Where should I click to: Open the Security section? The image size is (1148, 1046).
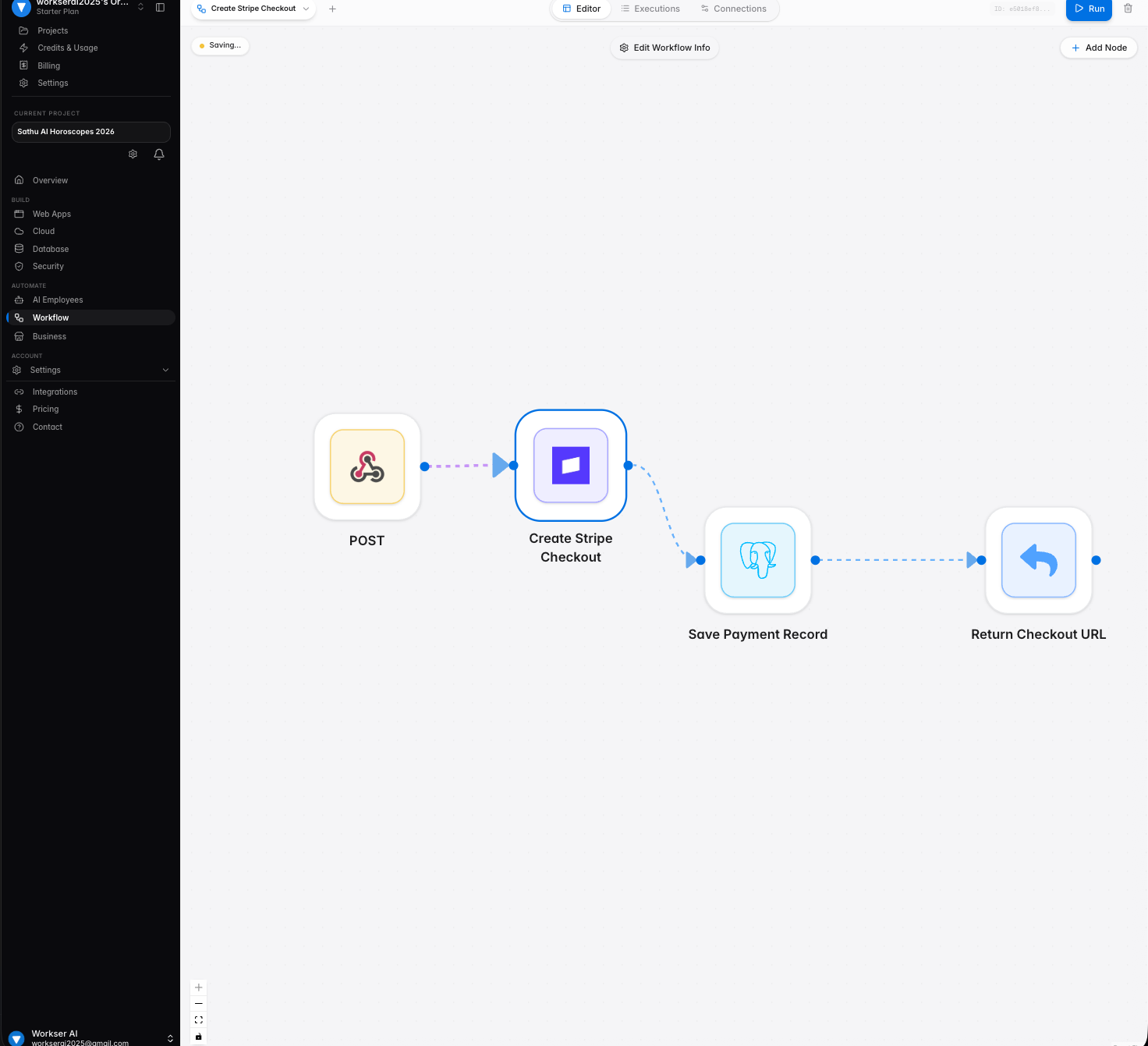(x=48, y=266)
